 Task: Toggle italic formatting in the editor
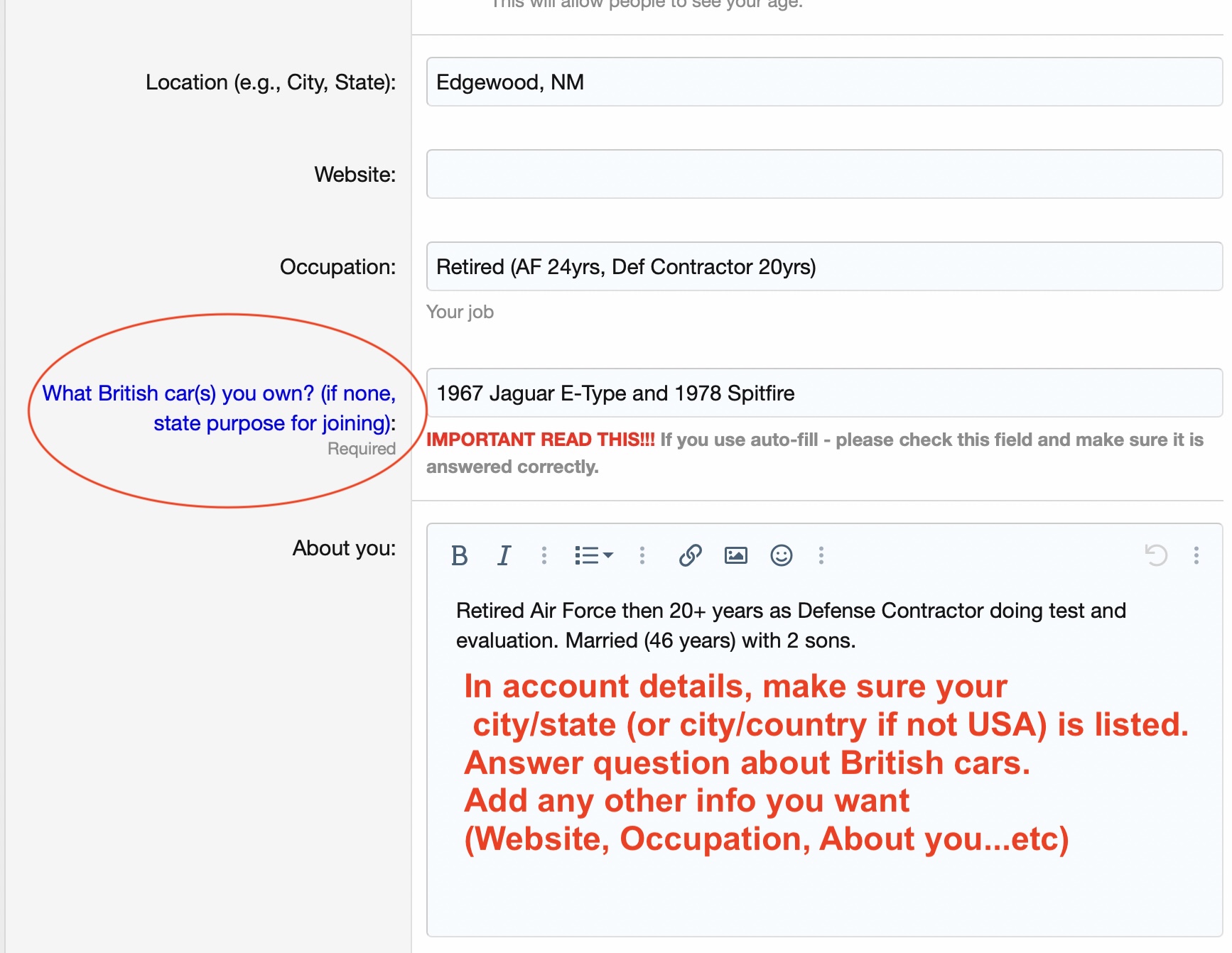point(504,555)
